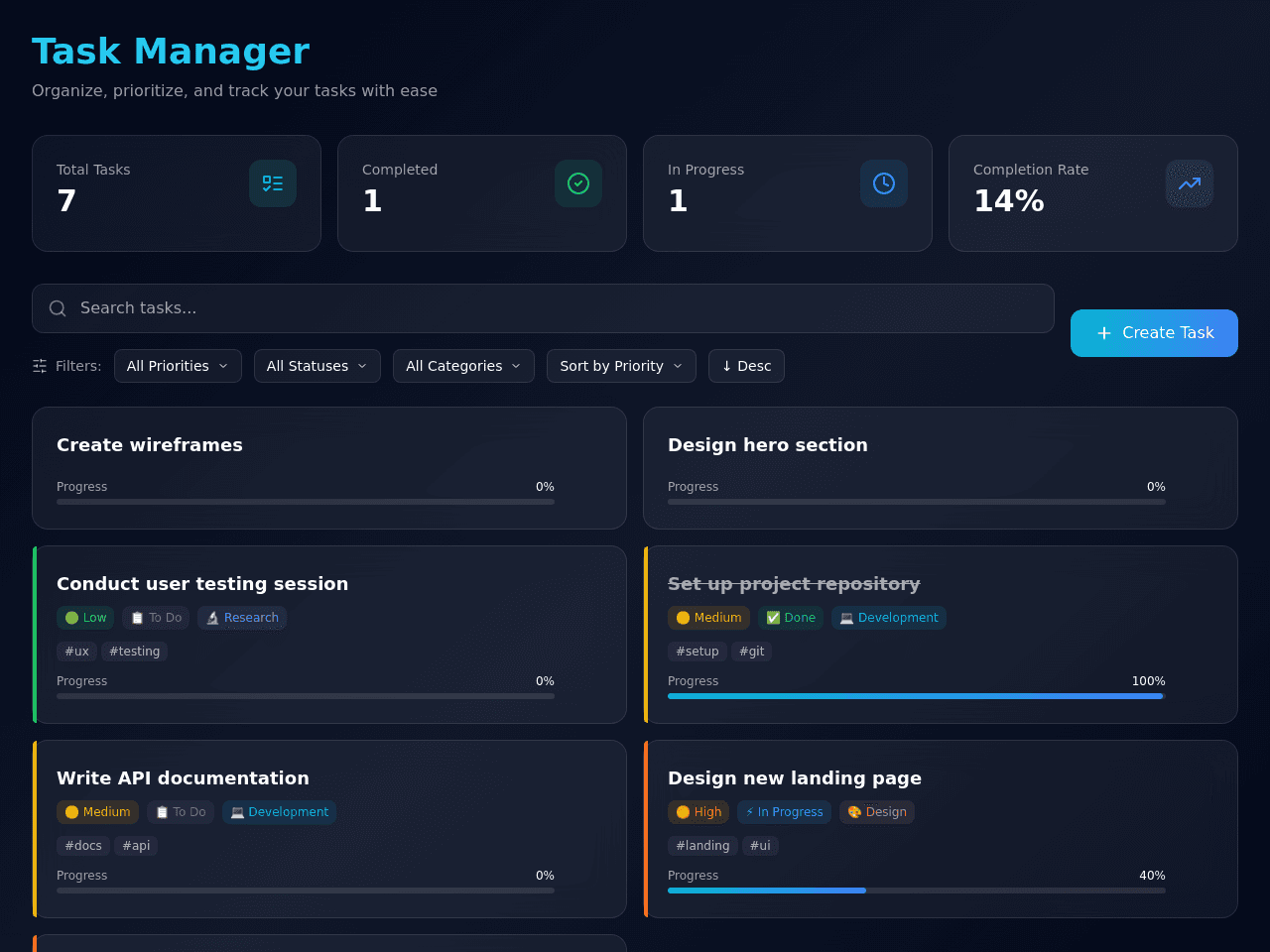This screenshot has height=952, width=1270.
Task: Open the Design hero section task
Action: (941, 468)
